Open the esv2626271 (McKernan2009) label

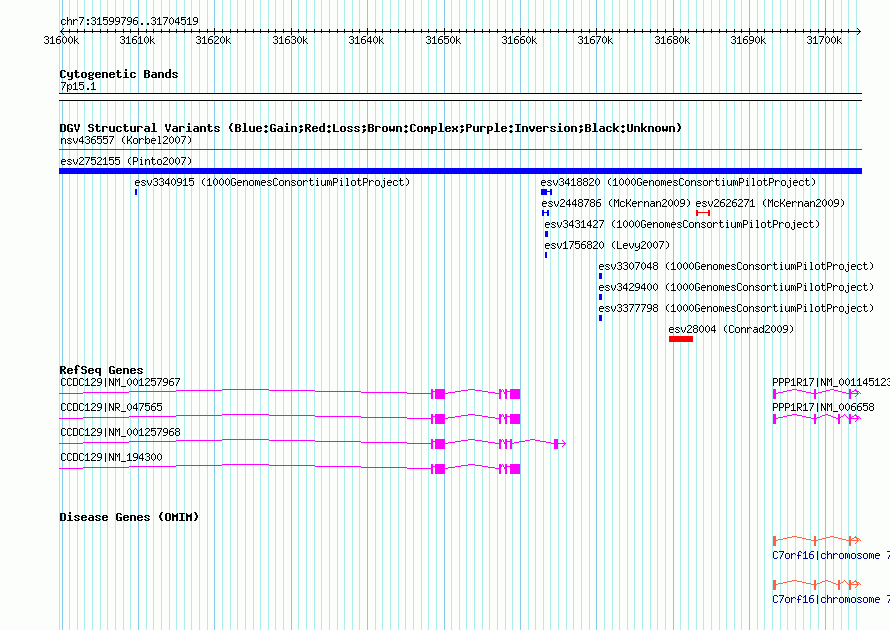click(x=770, y=203)
